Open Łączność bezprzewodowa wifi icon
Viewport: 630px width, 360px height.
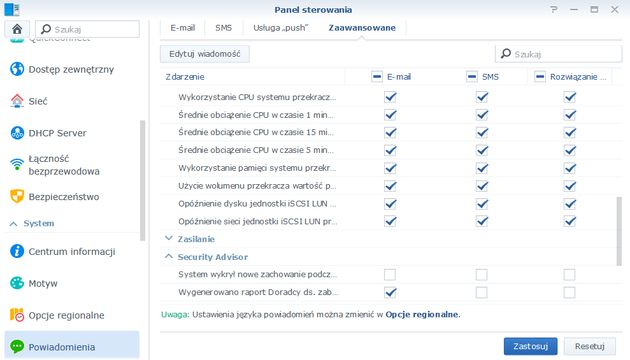coord(17,164)
